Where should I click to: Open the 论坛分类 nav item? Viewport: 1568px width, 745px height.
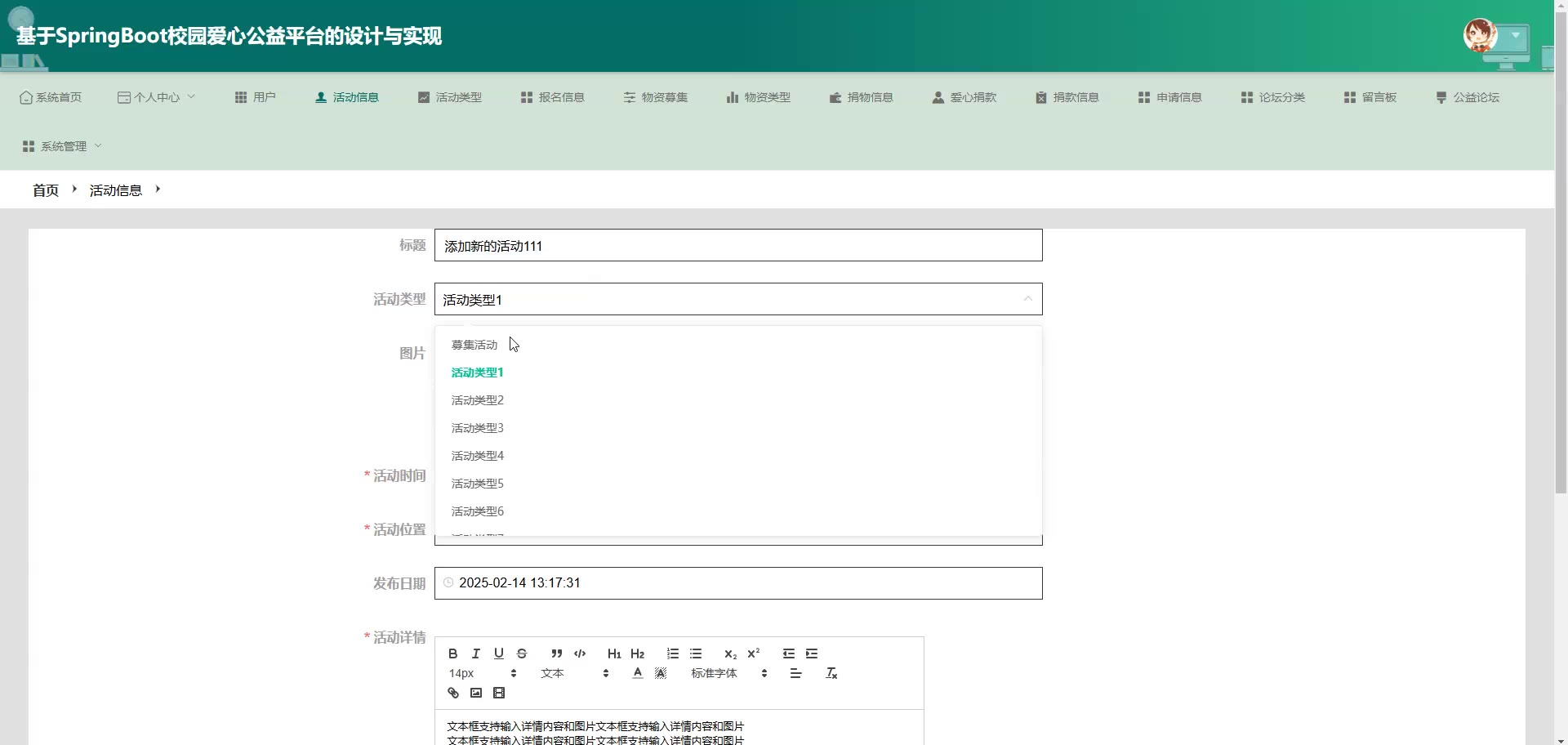(1273, 97)
